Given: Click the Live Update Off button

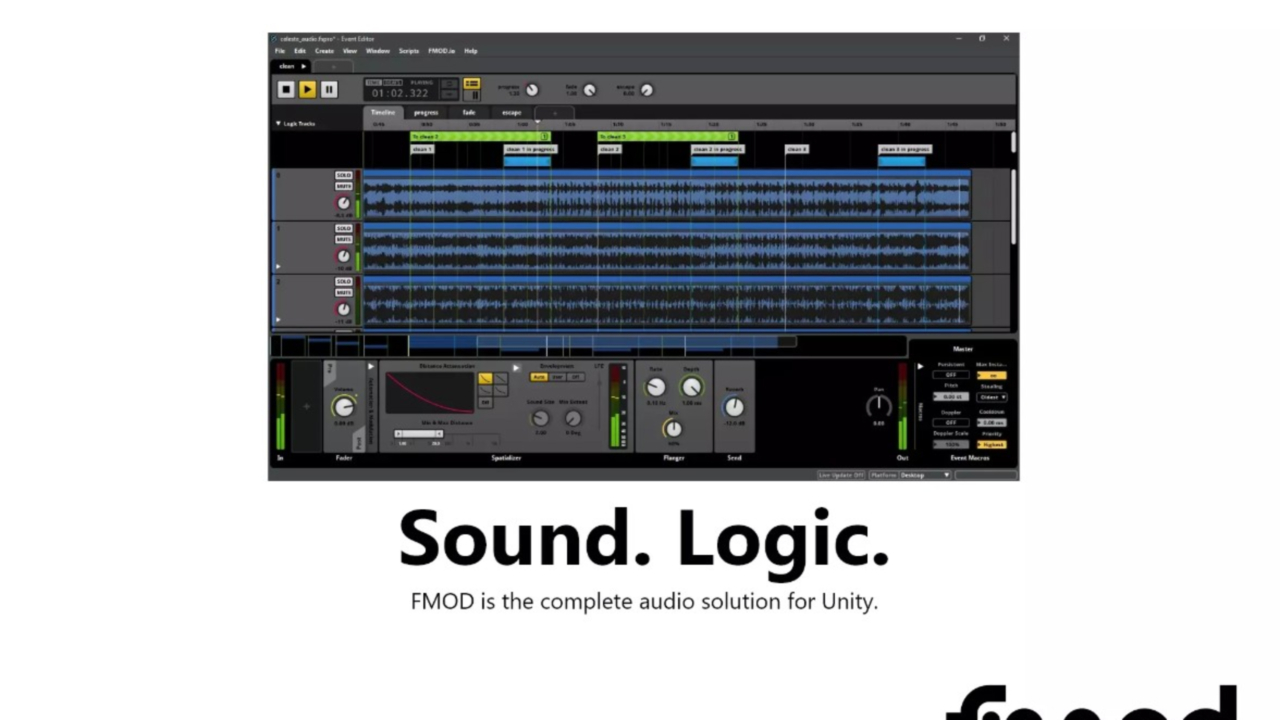Looking at the screenshot, I should tap(841, 475).
